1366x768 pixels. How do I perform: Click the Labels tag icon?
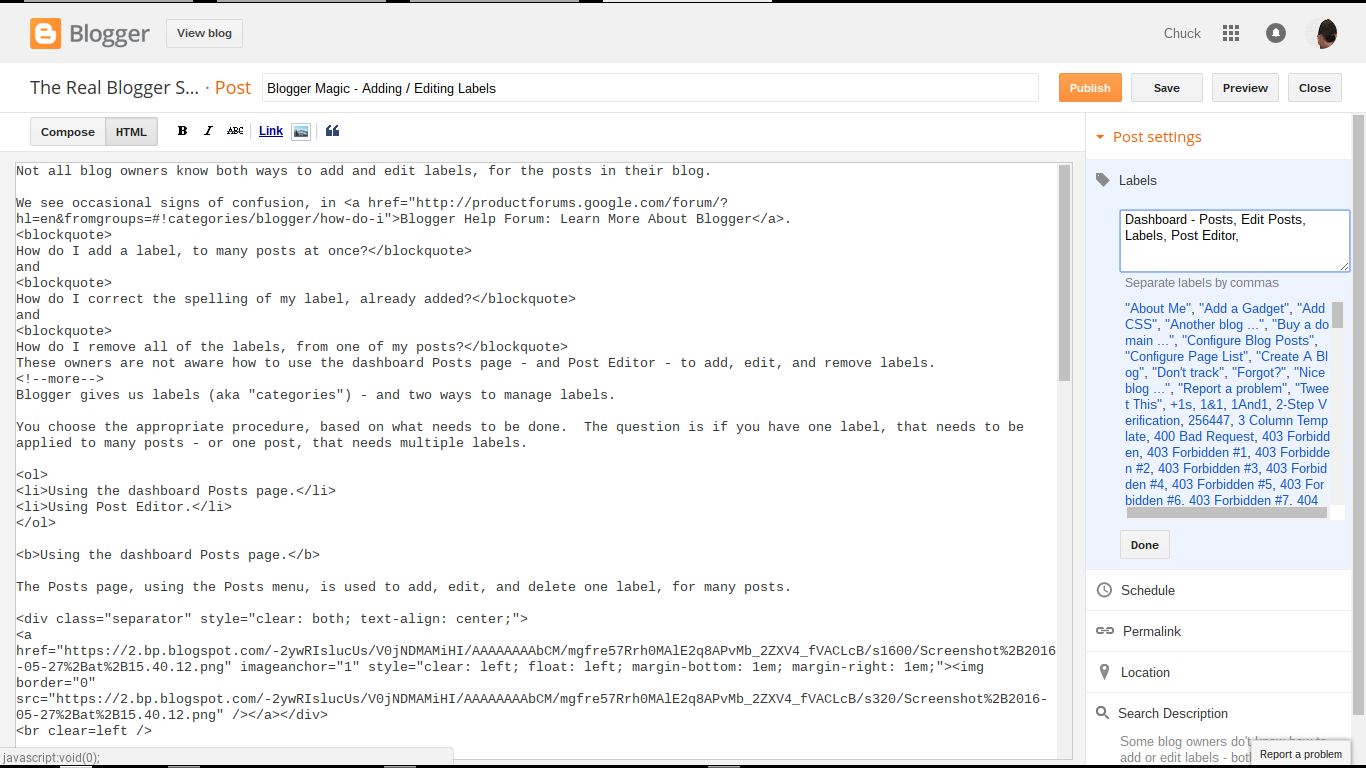(1103, 180)
